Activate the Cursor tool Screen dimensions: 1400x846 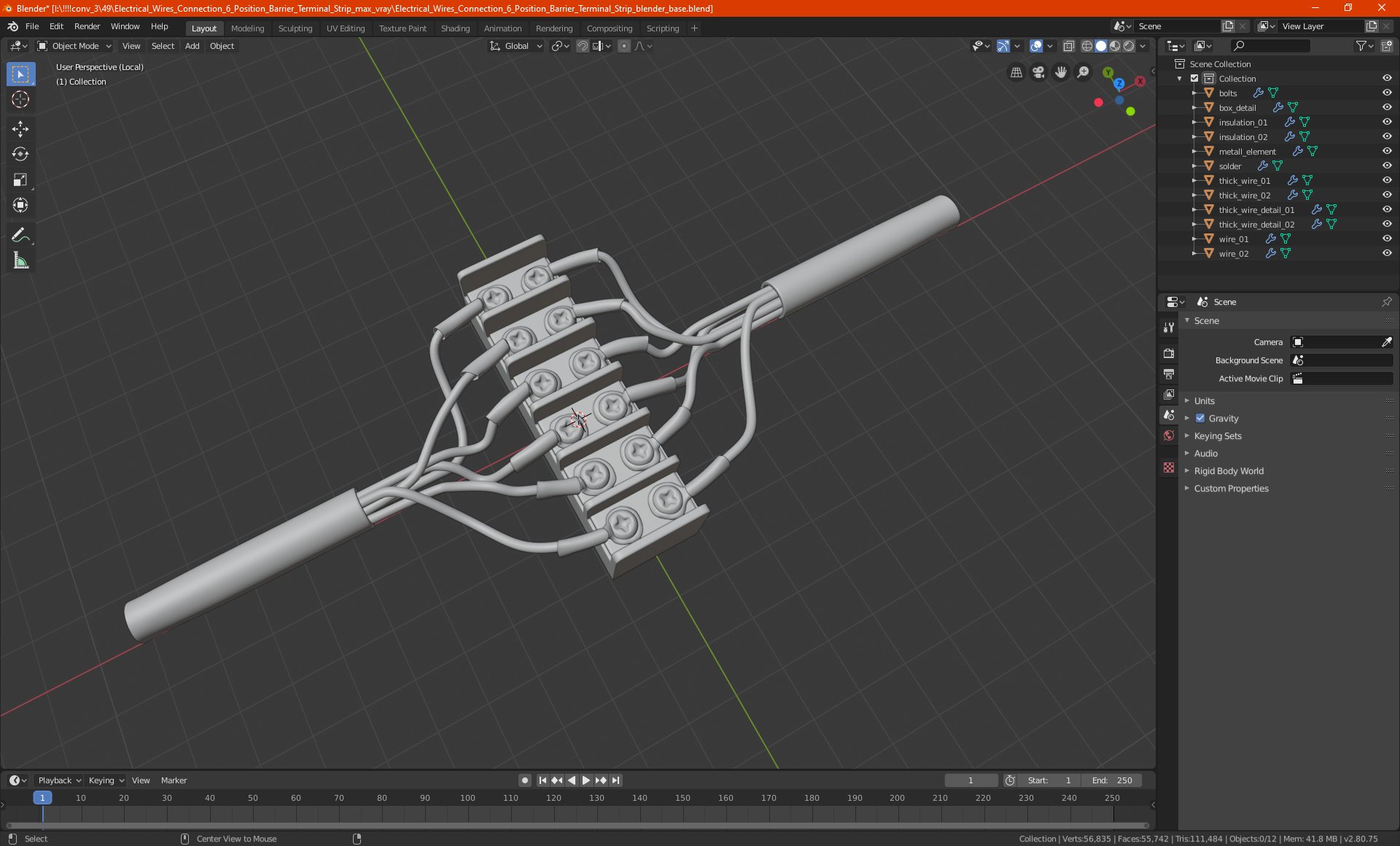[x=20, y=100]
